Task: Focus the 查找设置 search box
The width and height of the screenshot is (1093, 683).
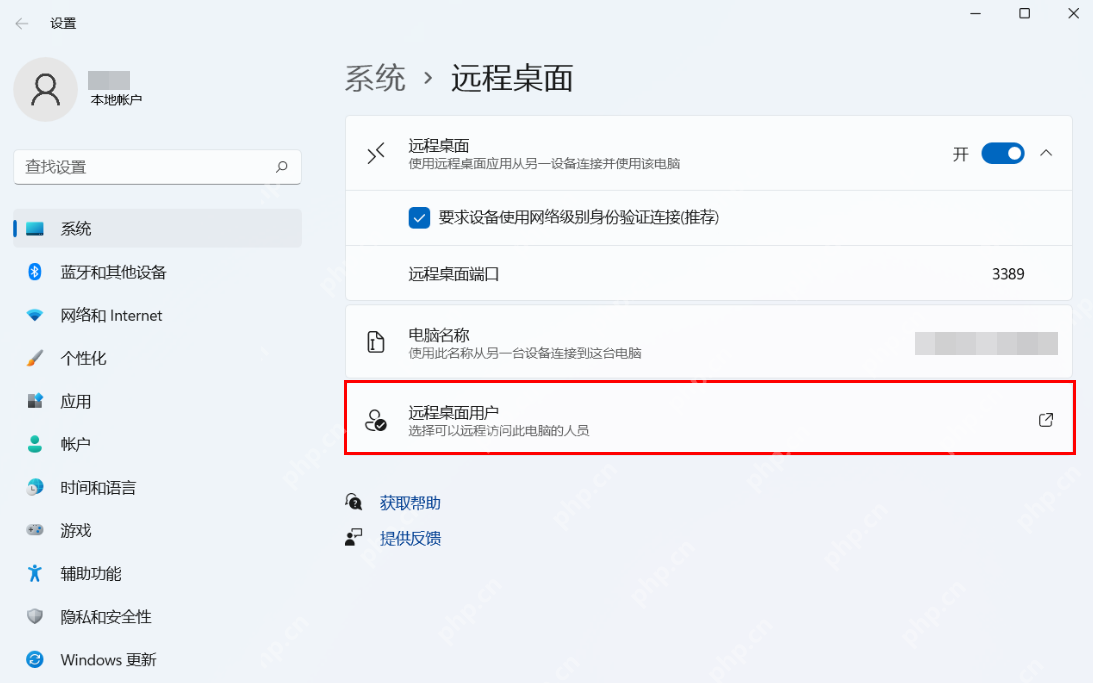Action: (158, 167)
